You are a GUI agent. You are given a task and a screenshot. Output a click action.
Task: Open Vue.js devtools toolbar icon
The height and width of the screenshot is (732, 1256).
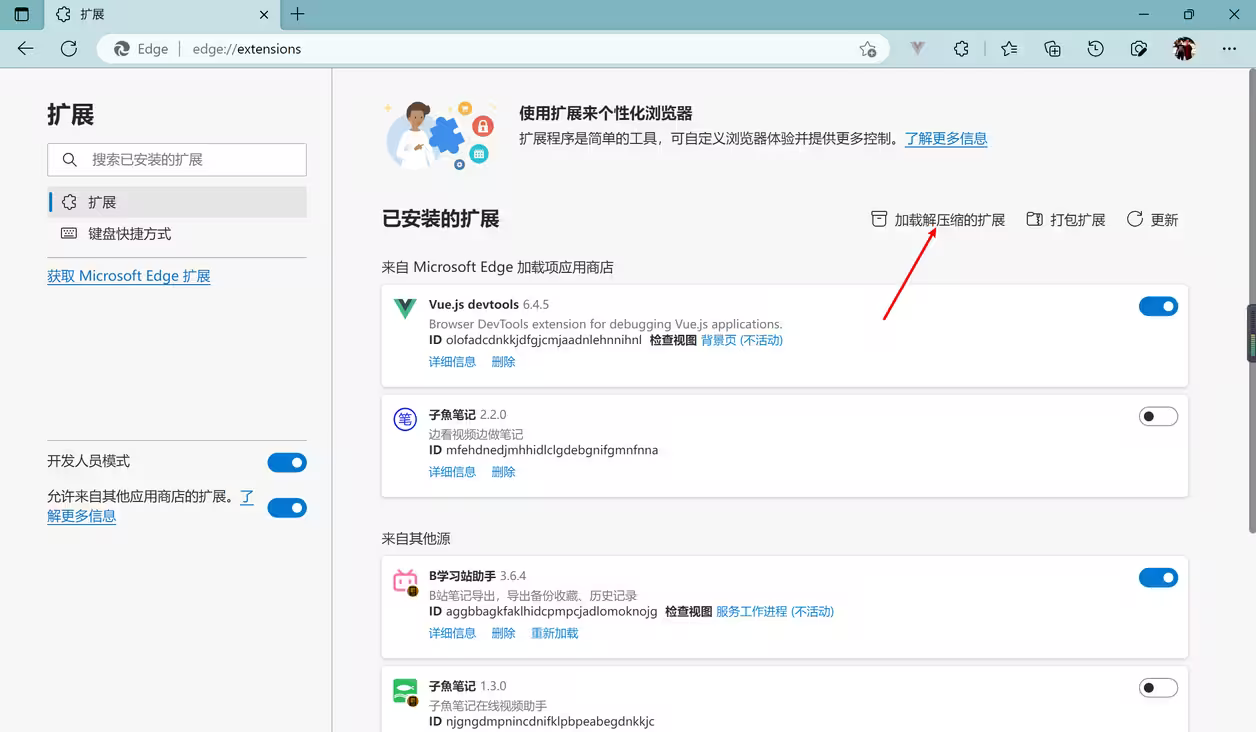coord(917,48)
